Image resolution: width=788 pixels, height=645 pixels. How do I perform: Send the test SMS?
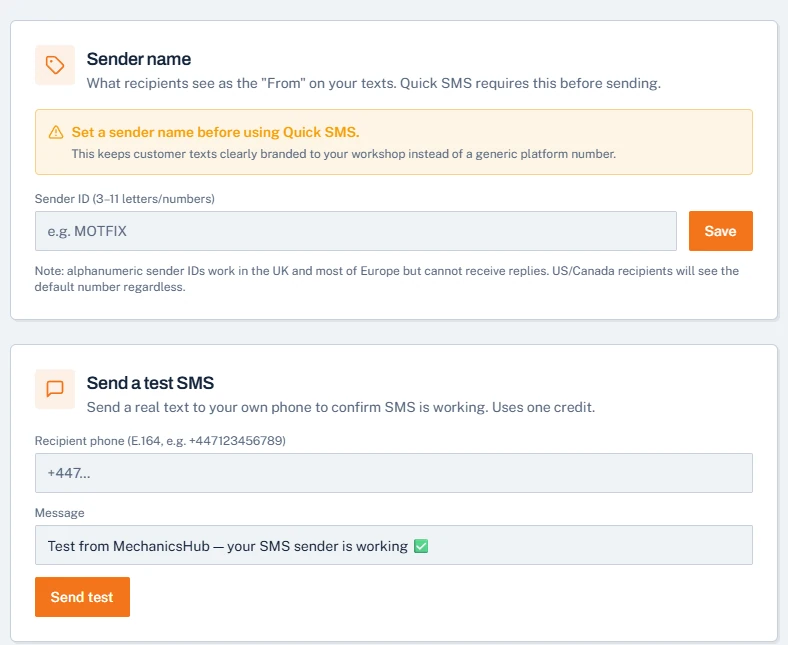(x=82, y=597)
